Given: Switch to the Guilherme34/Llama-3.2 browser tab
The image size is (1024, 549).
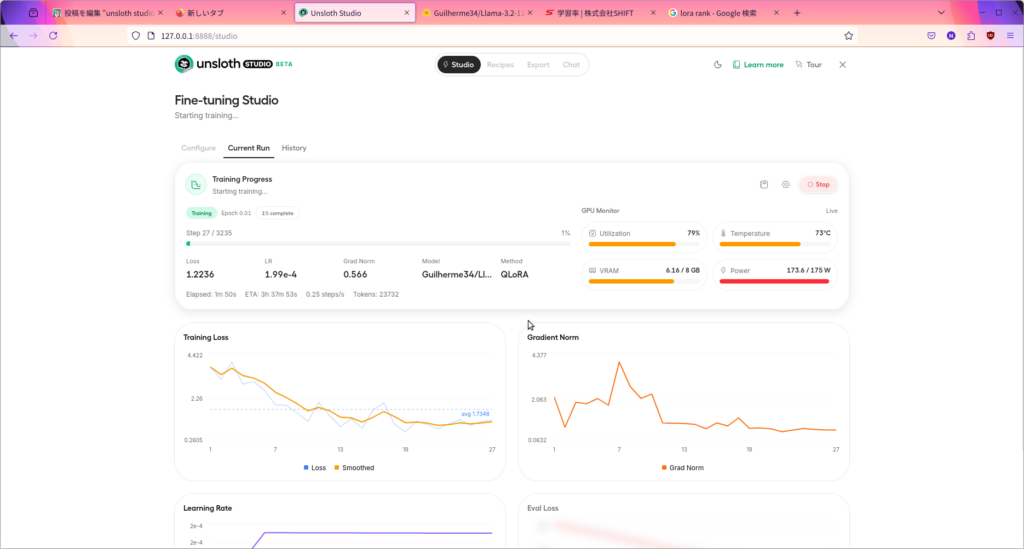Looking at the screenshot, I should click(475, 13).
